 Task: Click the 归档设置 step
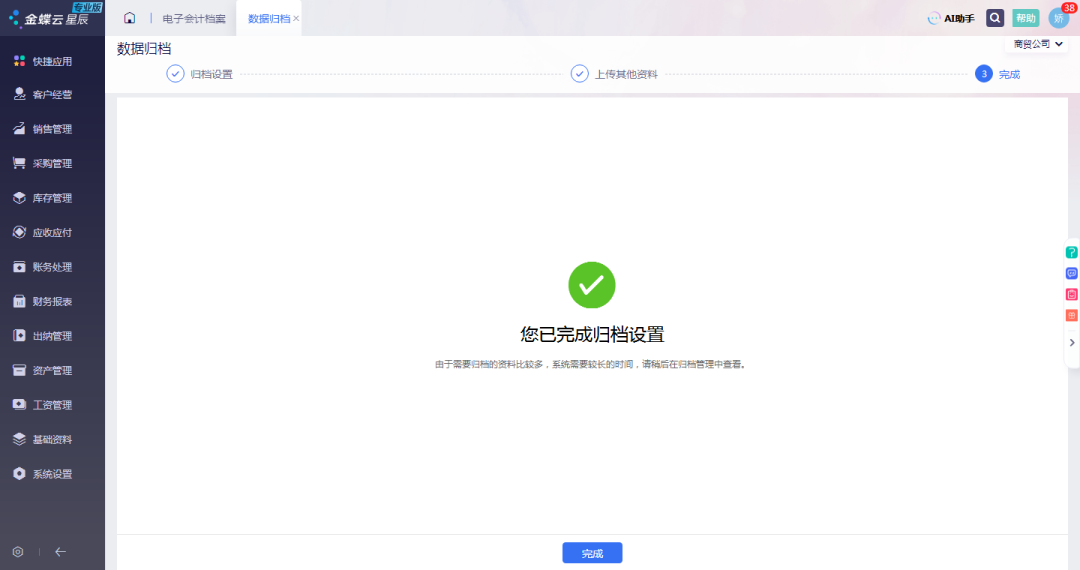pyautogui.click(x=200, y=74)
